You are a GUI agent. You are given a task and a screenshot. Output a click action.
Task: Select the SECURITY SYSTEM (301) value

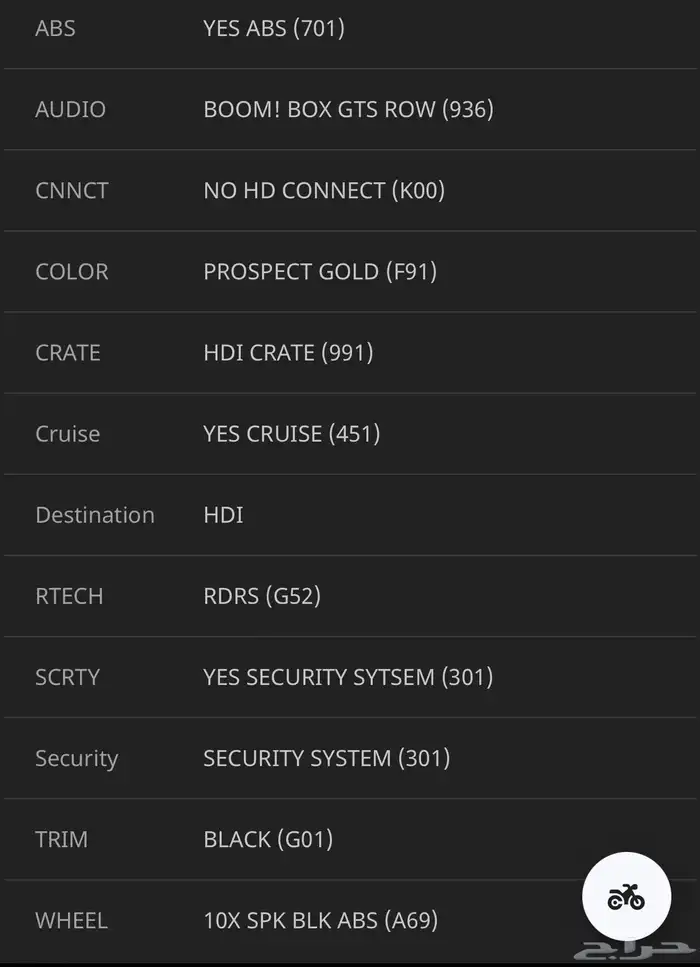[x=327, y=758]
